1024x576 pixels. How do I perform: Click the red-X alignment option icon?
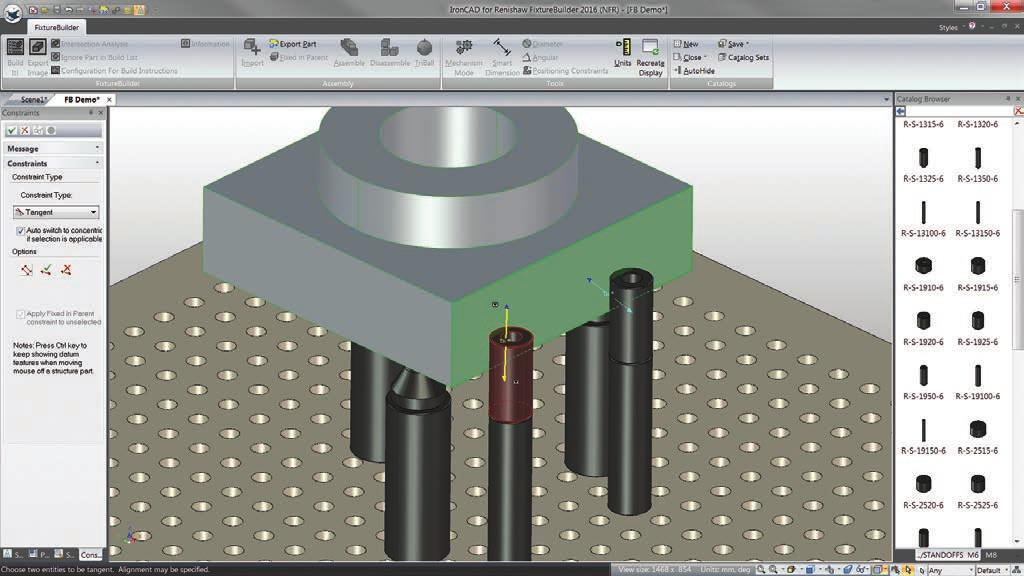click(66, 270)
